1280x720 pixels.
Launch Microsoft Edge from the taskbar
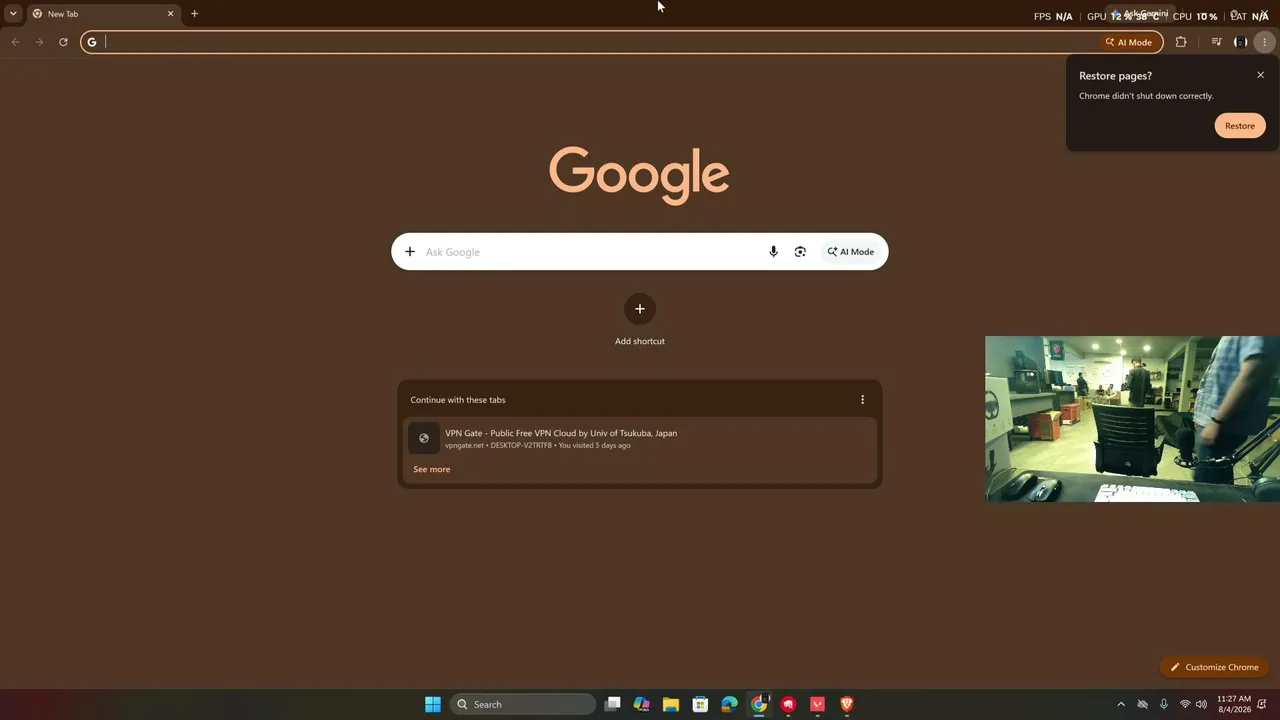click(730, 704)
